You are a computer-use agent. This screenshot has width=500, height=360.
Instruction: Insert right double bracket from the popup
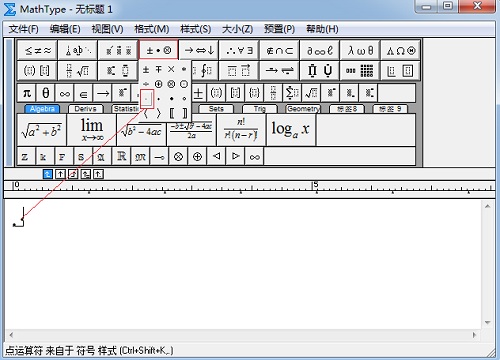point(184,114)
